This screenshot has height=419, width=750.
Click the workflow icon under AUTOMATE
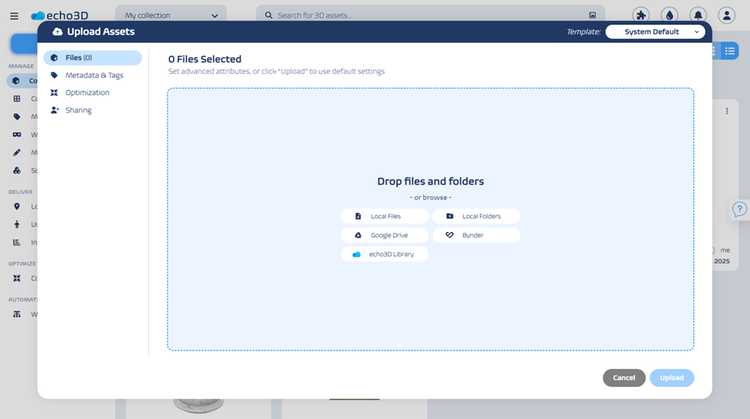point(17,314)
